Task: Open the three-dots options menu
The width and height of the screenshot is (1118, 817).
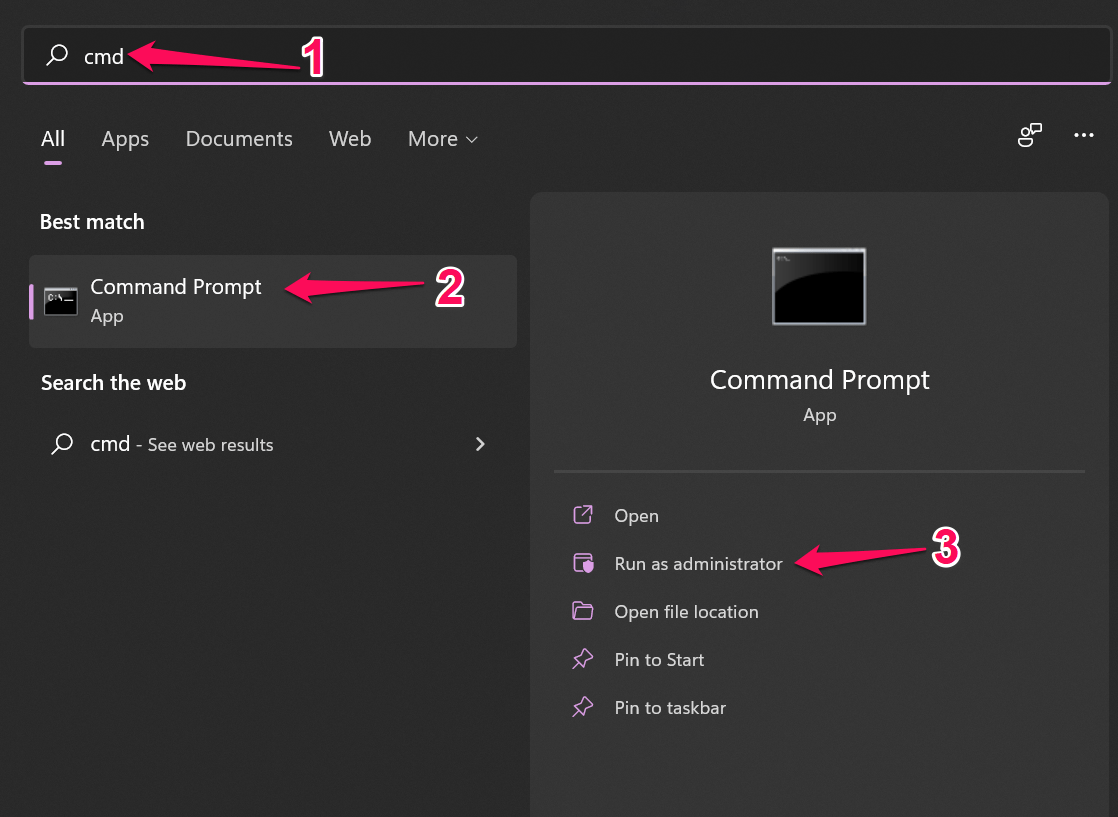Action: (x=1084, y=135)
